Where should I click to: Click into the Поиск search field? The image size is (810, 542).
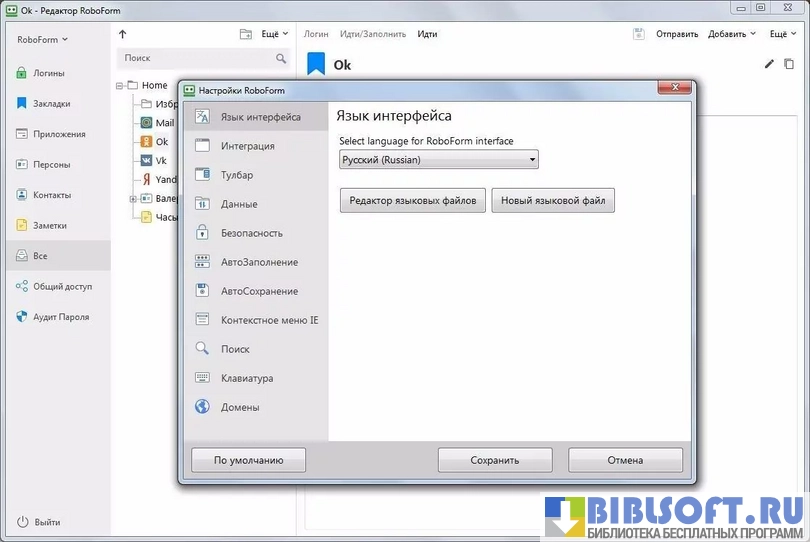pyautogui.click(x=195, y=59)
